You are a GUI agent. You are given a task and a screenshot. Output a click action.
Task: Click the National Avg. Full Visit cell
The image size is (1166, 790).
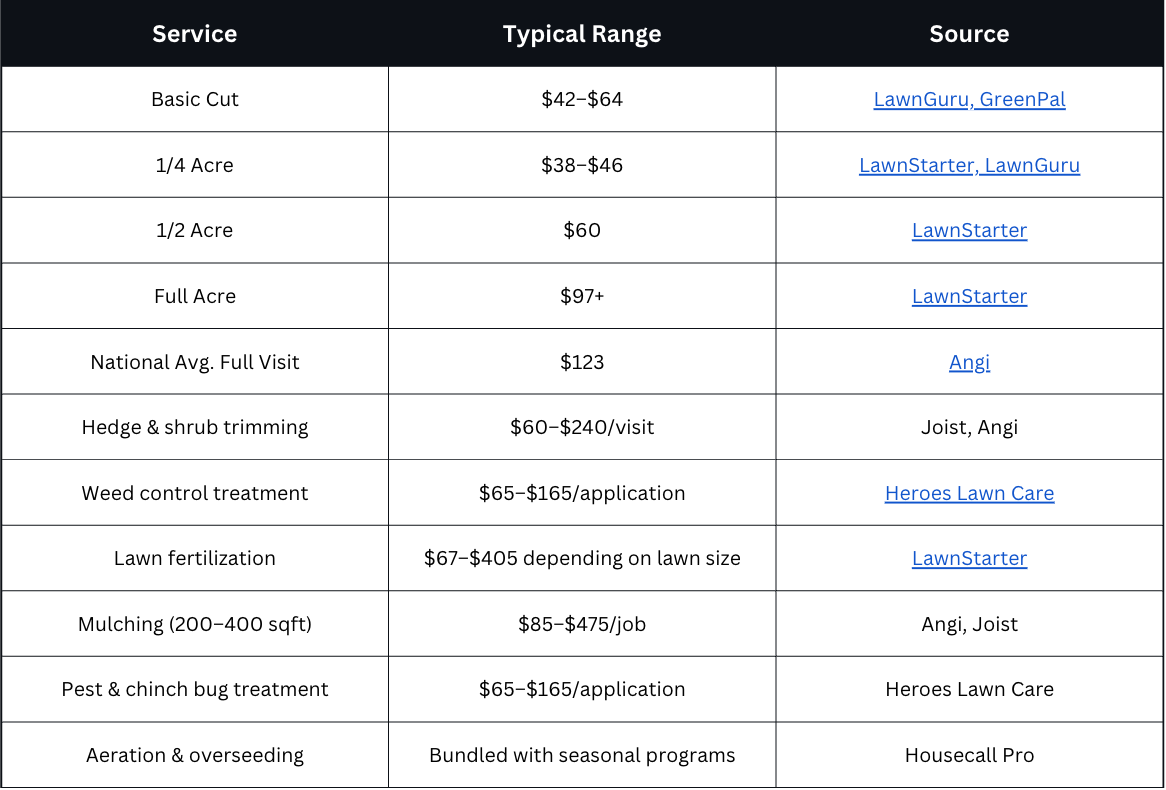point(195,362)
